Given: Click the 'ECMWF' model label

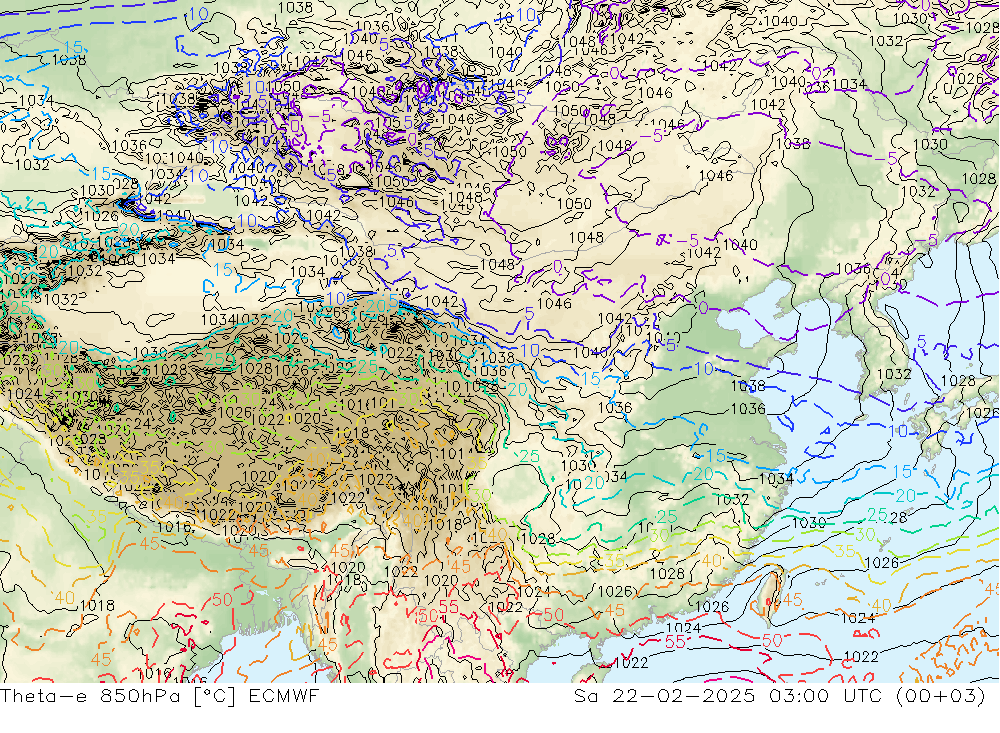Looking at the screenshot, I should coord(283,696).
